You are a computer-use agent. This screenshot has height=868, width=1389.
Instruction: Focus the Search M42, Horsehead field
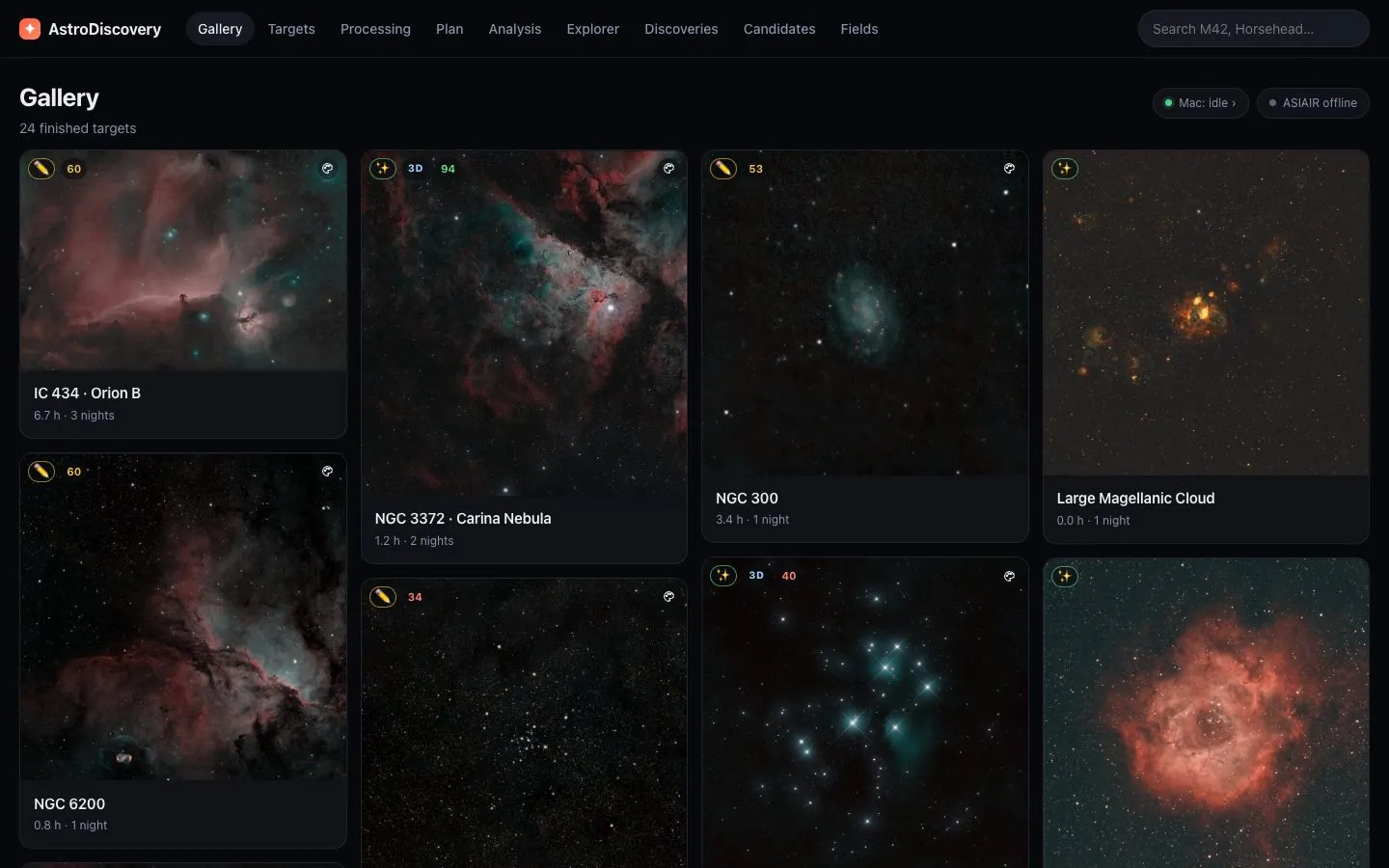(x=1254, y=29)
